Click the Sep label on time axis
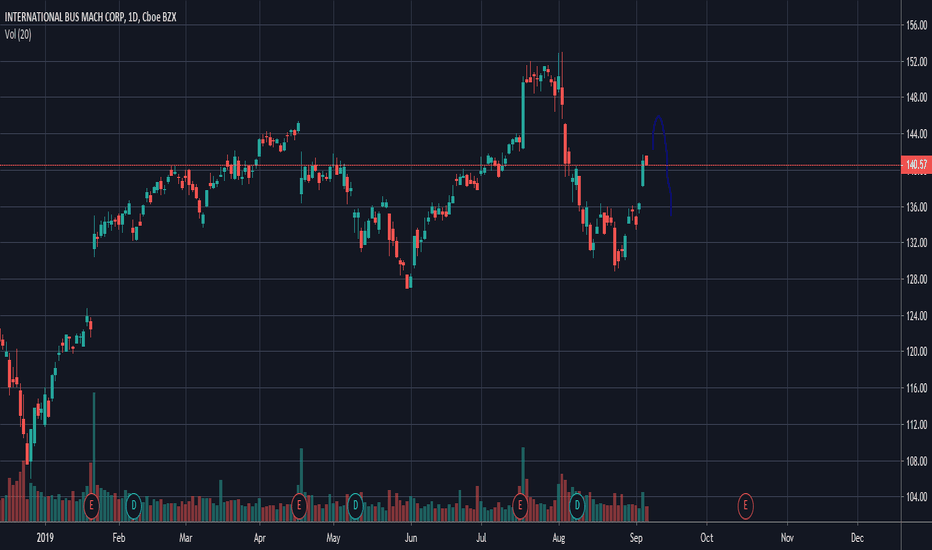932x550 pixels. pos(636,538)
